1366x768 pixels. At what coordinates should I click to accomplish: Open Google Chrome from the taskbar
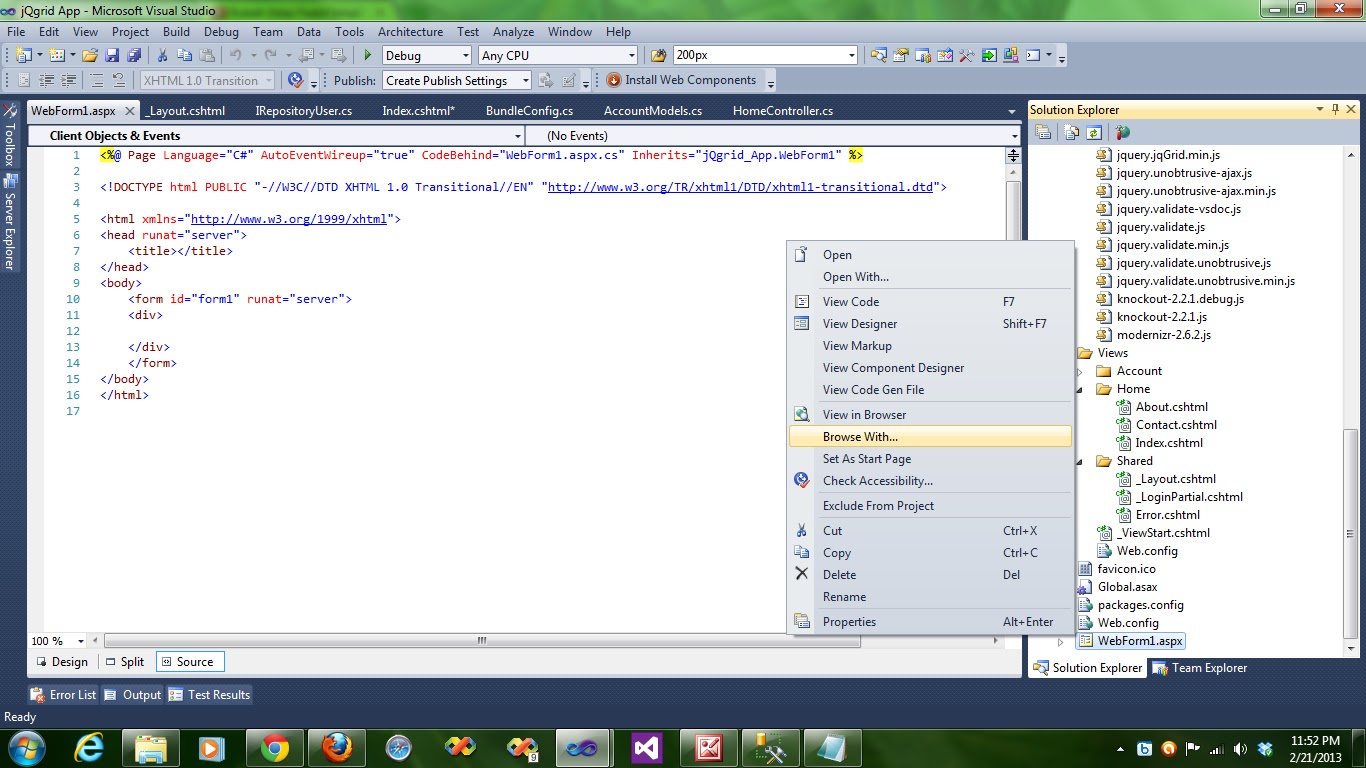point(275,748)
